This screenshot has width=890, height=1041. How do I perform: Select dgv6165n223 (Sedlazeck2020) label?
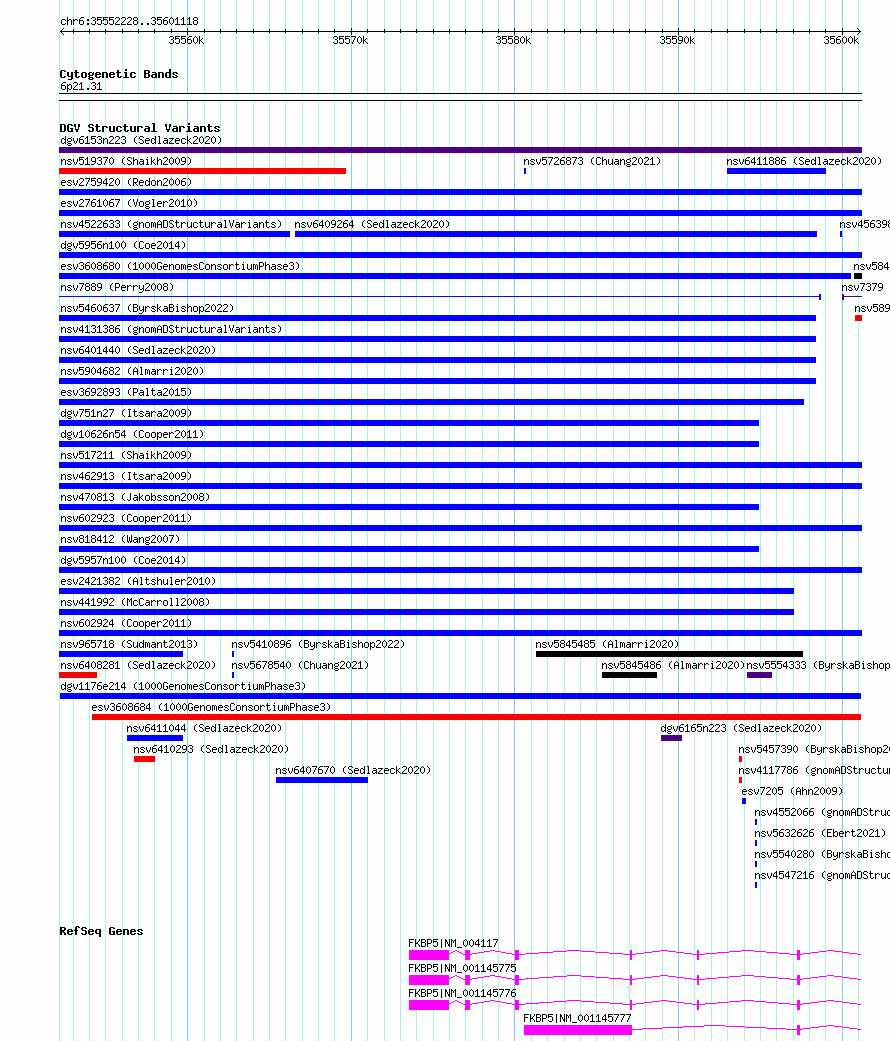coord(741,728)
